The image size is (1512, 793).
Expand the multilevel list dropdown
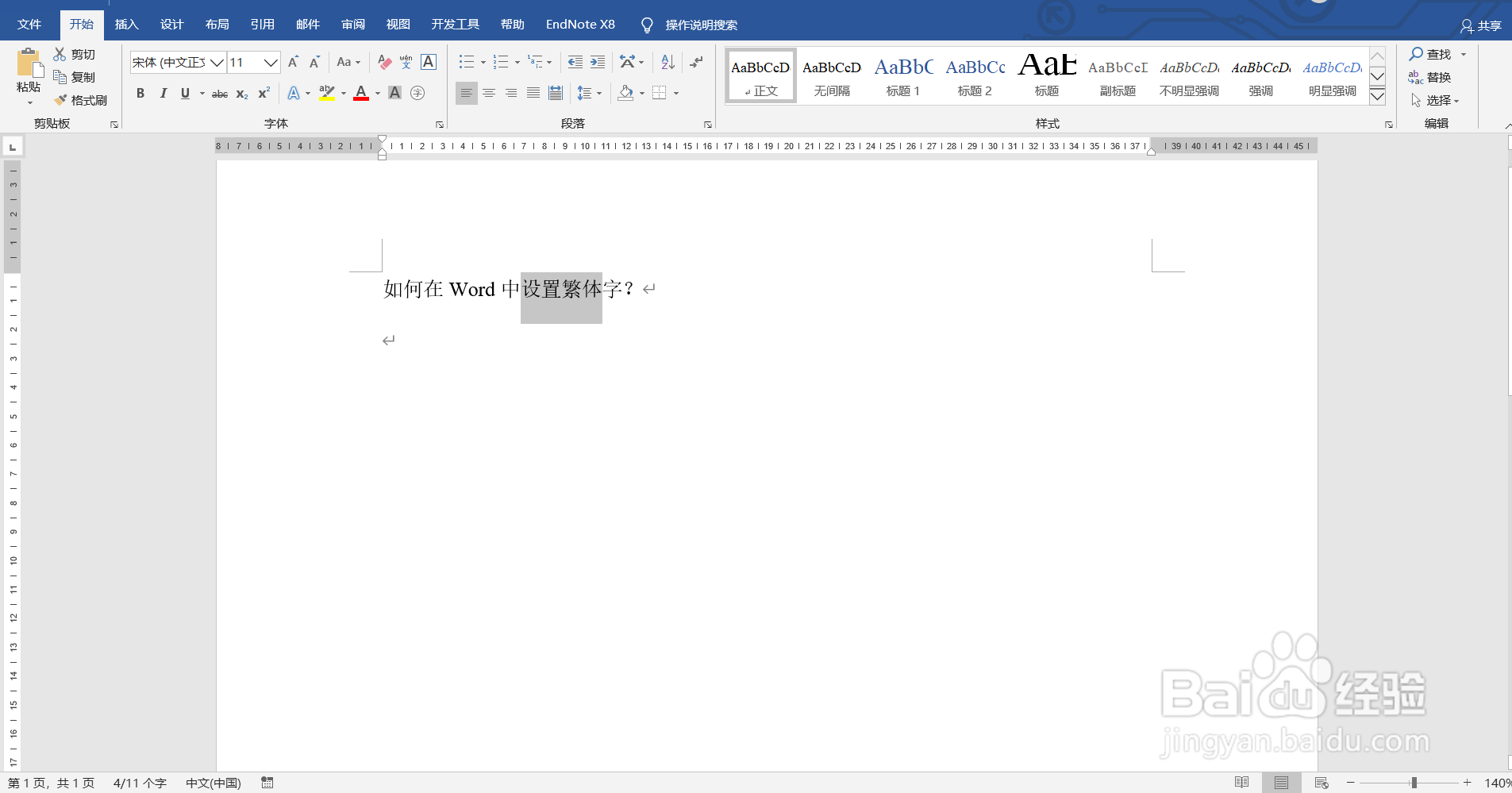pyautogui.click(x=549, y=63)
